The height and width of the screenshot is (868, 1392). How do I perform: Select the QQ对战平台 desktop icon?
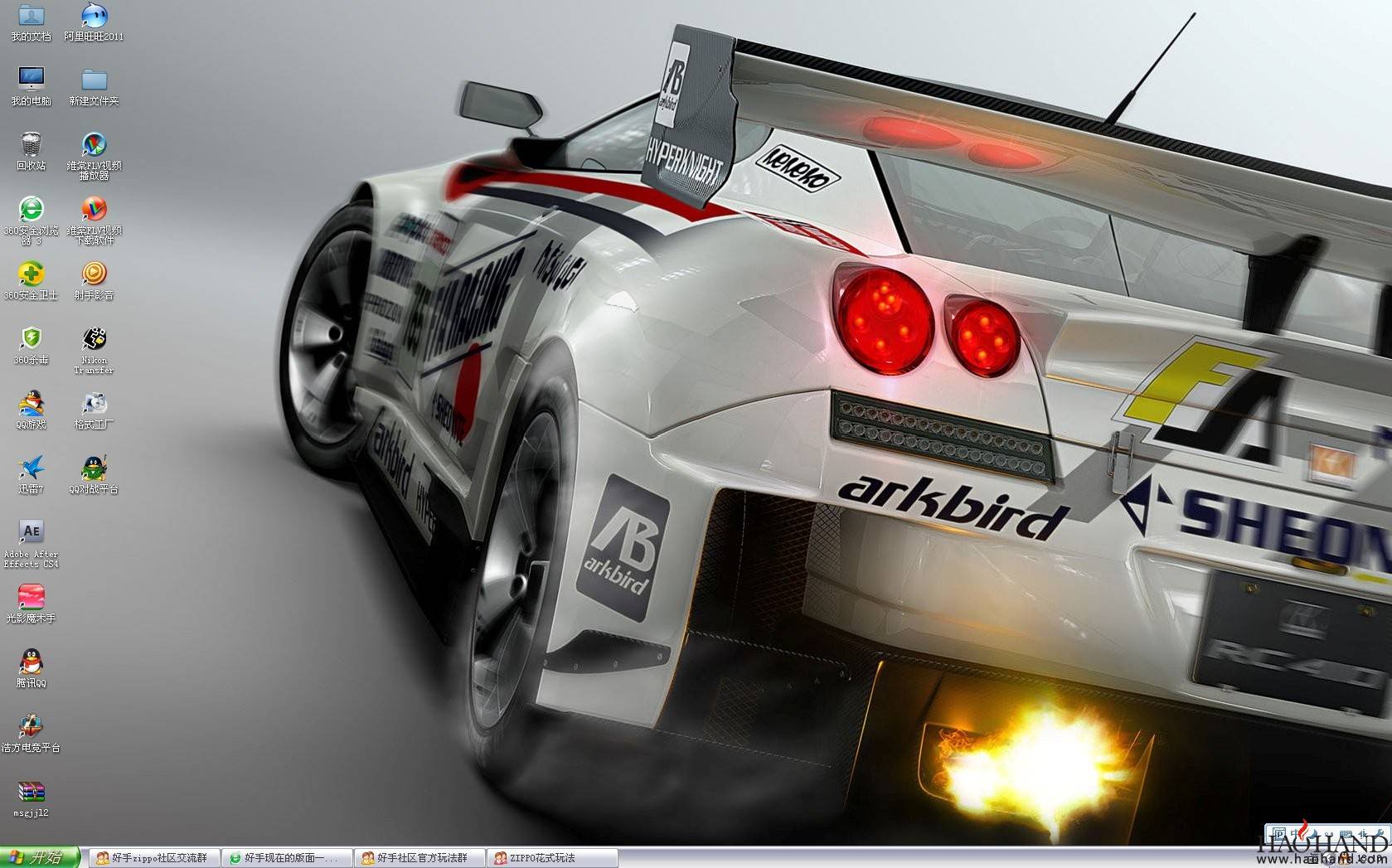94,474
